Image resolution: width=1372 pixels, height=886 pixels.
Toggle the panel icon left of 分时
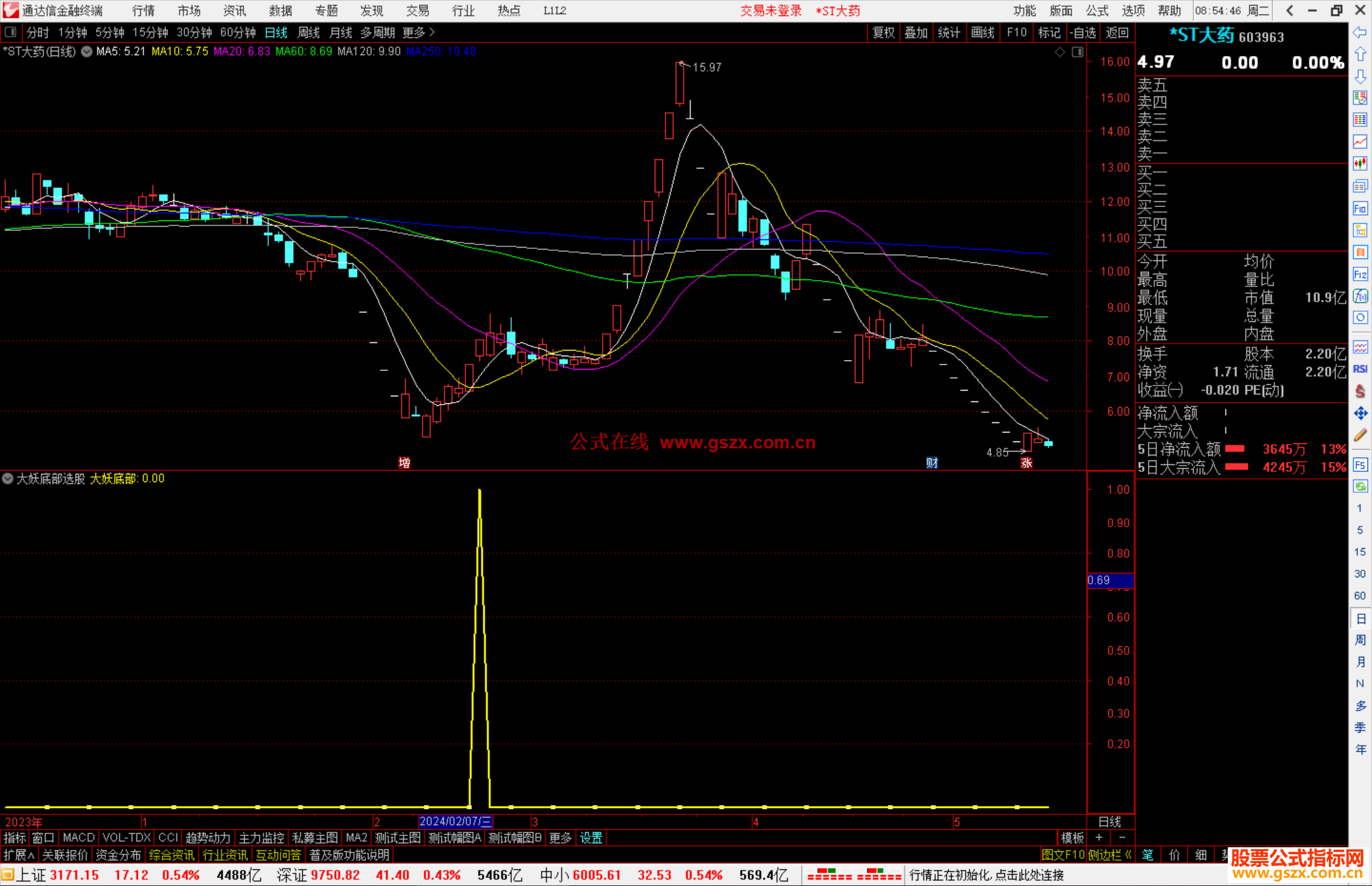tap(11, 32)
